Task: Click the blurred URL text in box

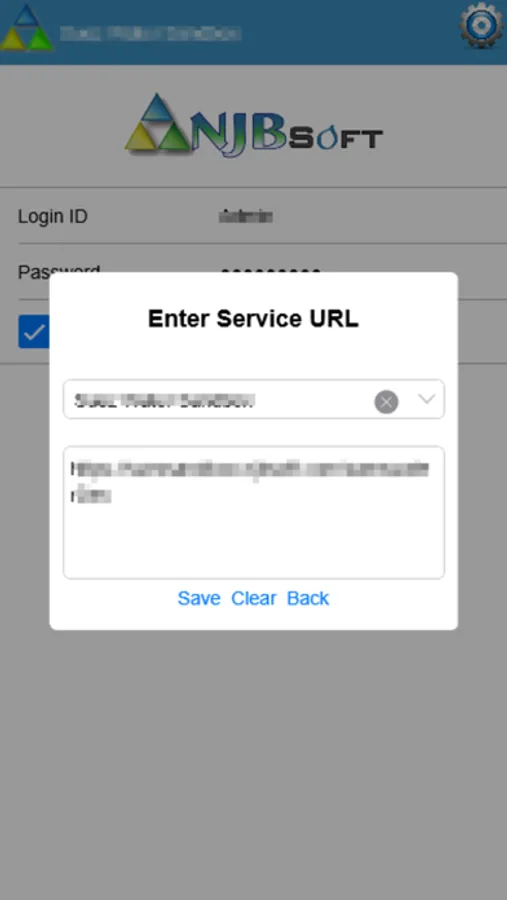Action: tap(250, 482)
